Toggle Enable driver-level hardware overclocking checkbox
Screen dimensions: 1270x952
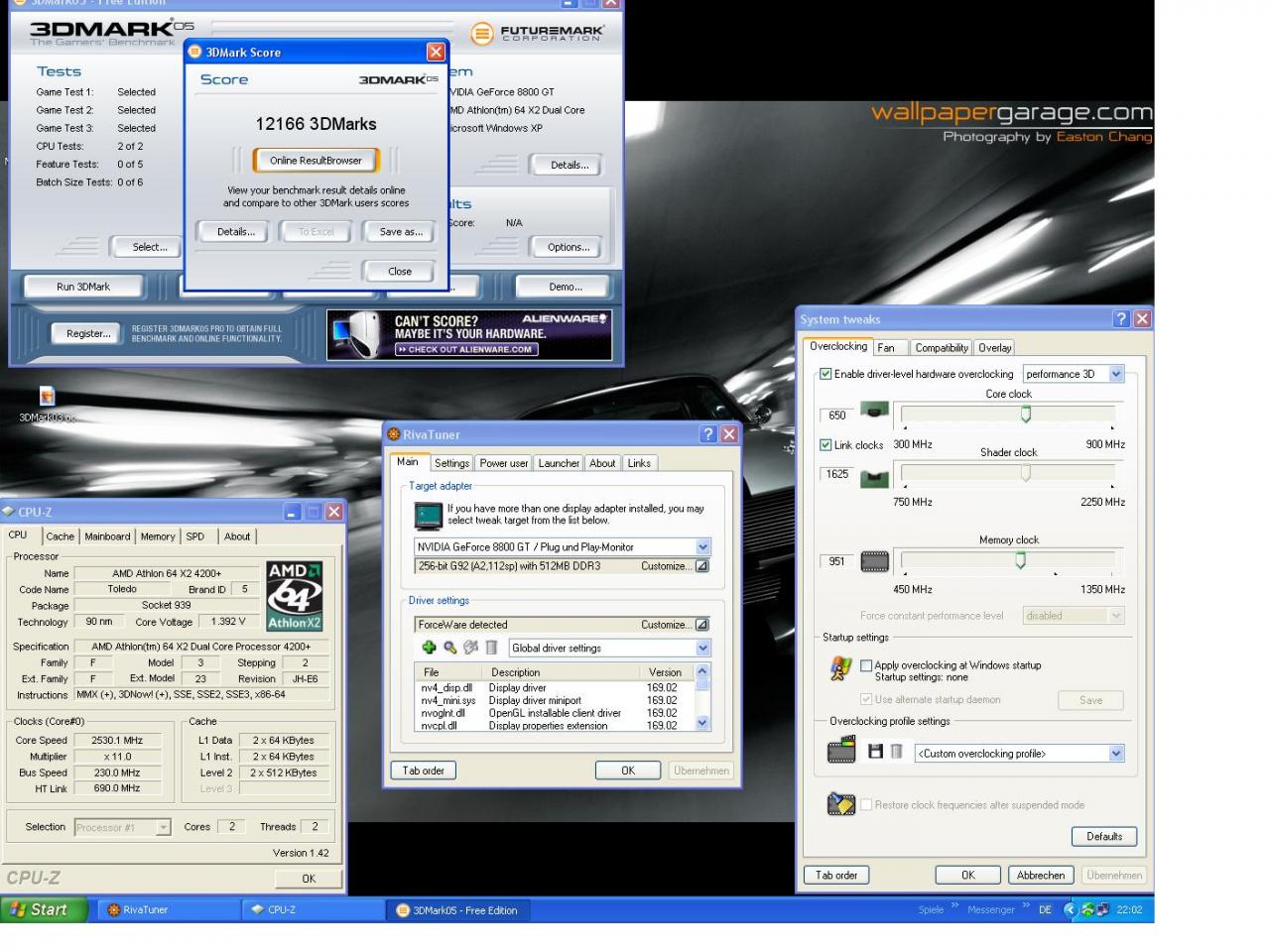coord(825,374)
